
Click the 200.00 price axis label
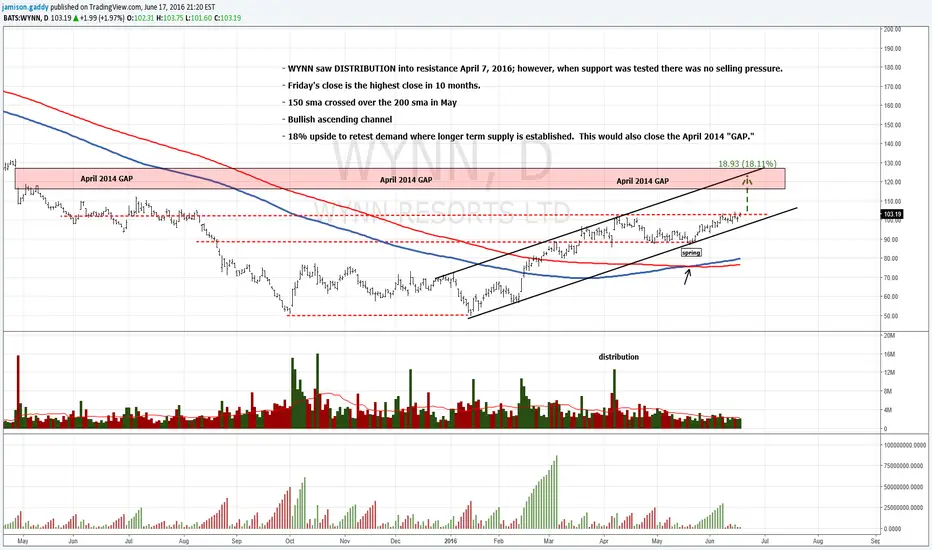892,29
